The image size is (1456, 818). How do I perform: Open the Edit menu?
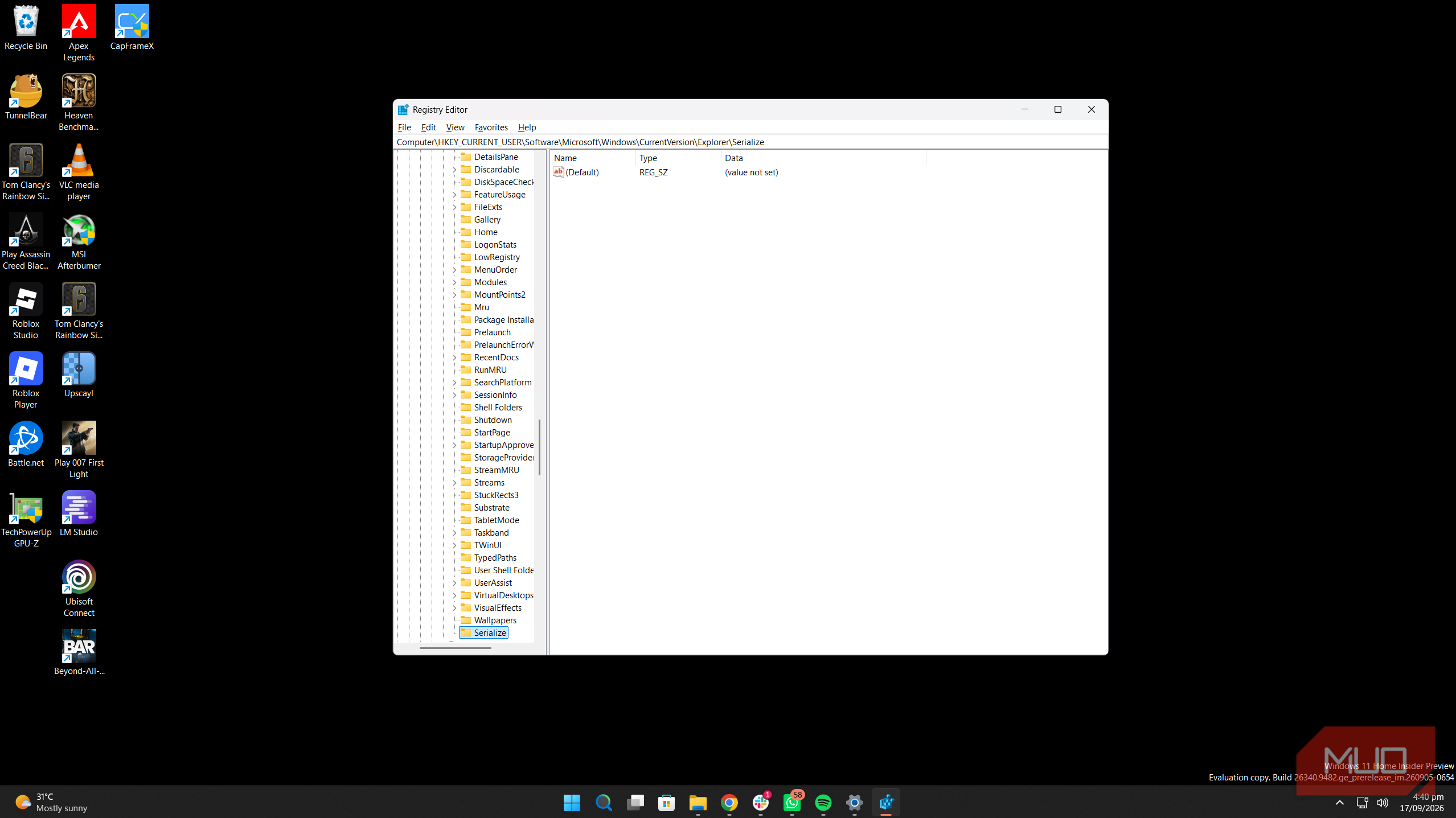[x=429, y=128]
